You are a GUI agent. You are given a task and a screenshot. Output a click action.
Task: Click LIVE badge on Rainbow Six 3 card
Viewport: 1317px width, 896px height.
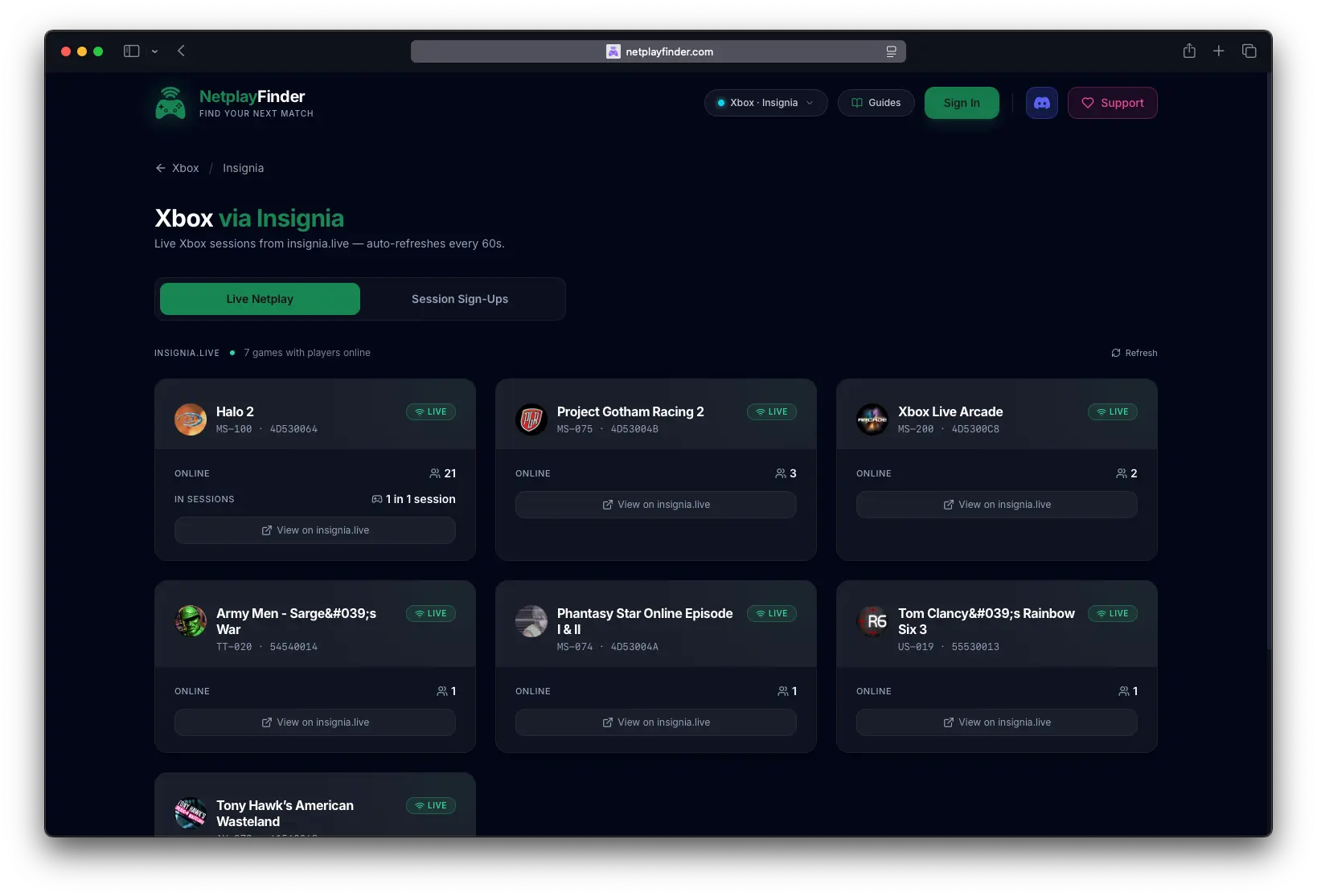point(1113,613)
